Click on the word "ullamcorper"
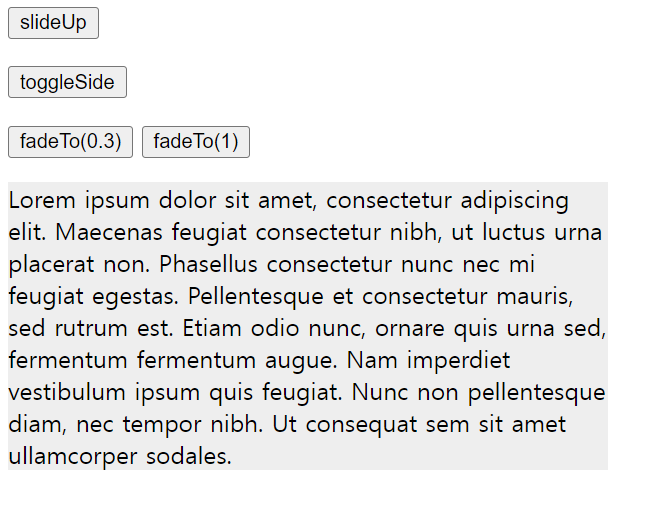This screenshot has height=513, width=670. tap(73, 457)
